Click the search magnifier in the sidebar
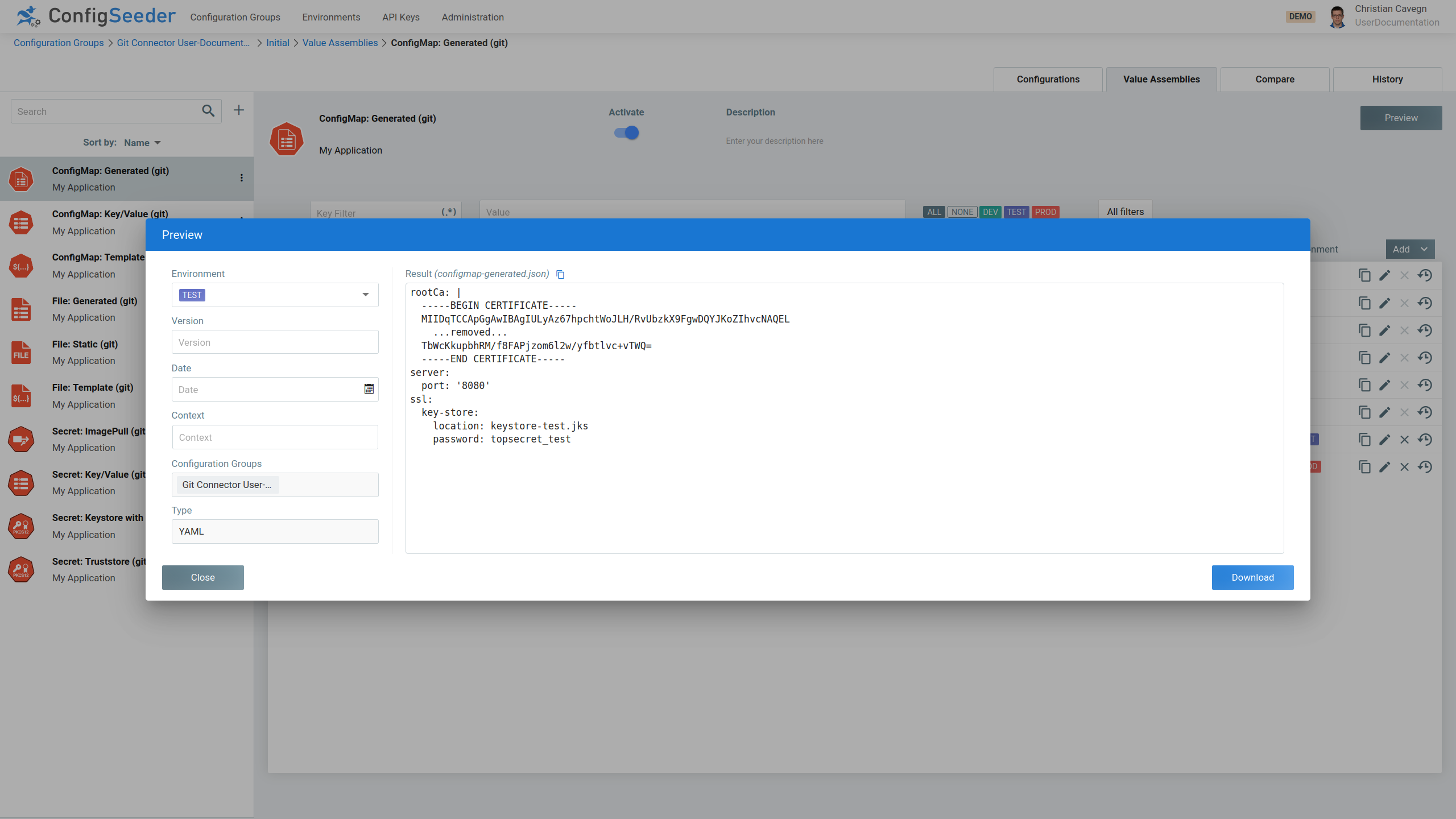 click(208, 111)
